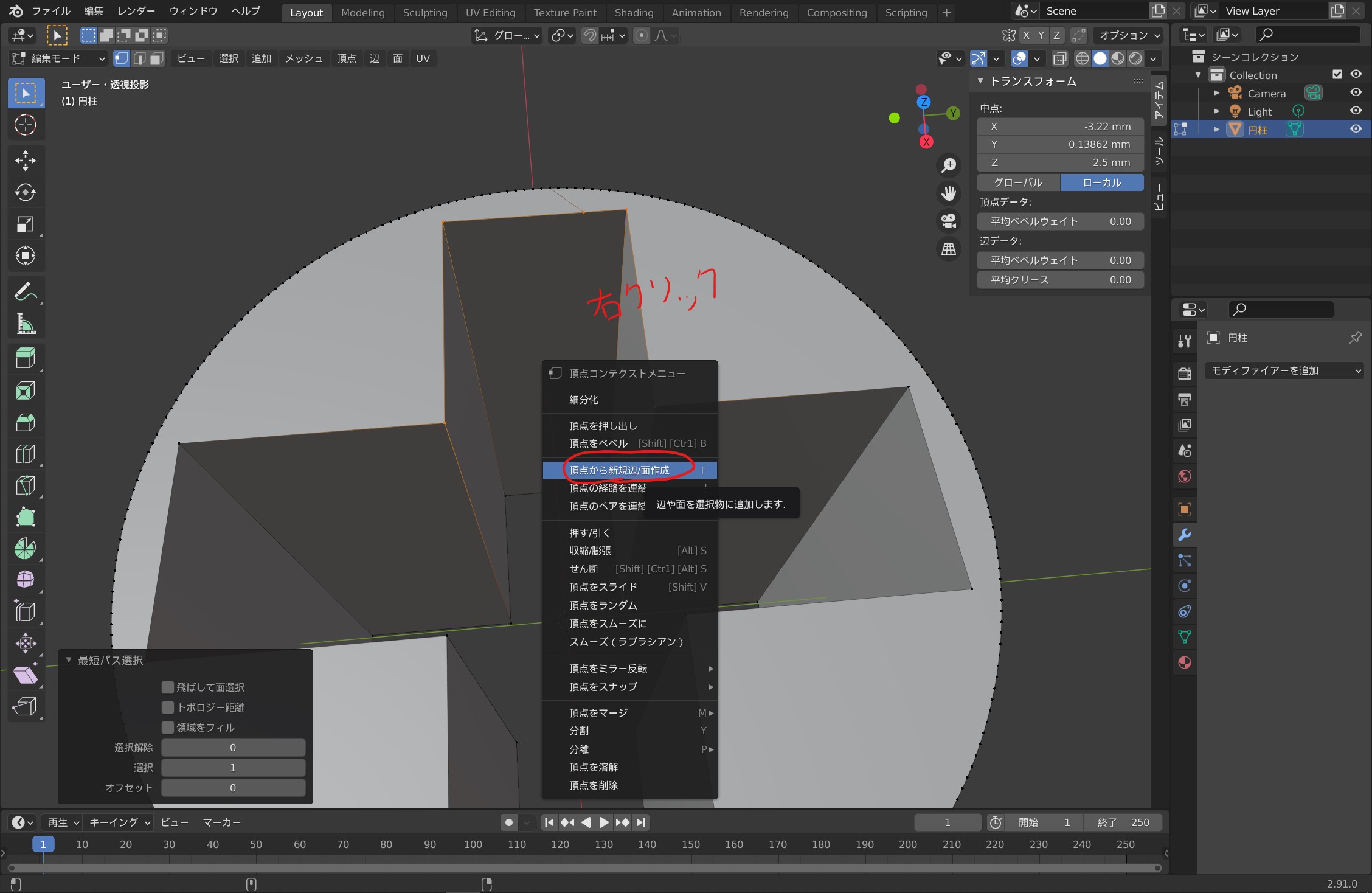Activate the Knife tool
Screen dimensions: 1372x893
tap(25, 485)
